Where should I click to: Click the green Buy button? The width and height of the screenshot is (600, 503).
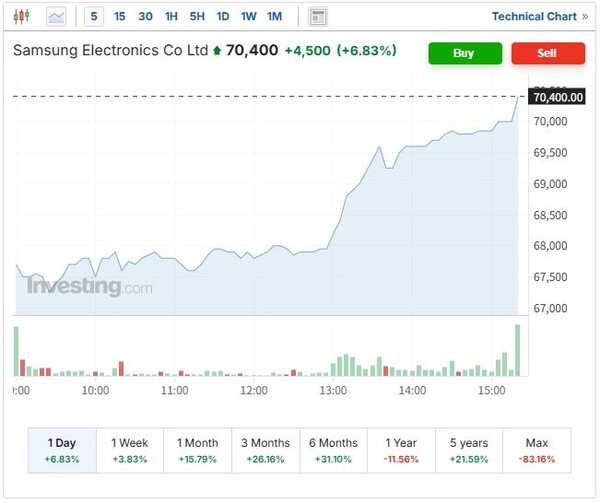coord(465,53)
